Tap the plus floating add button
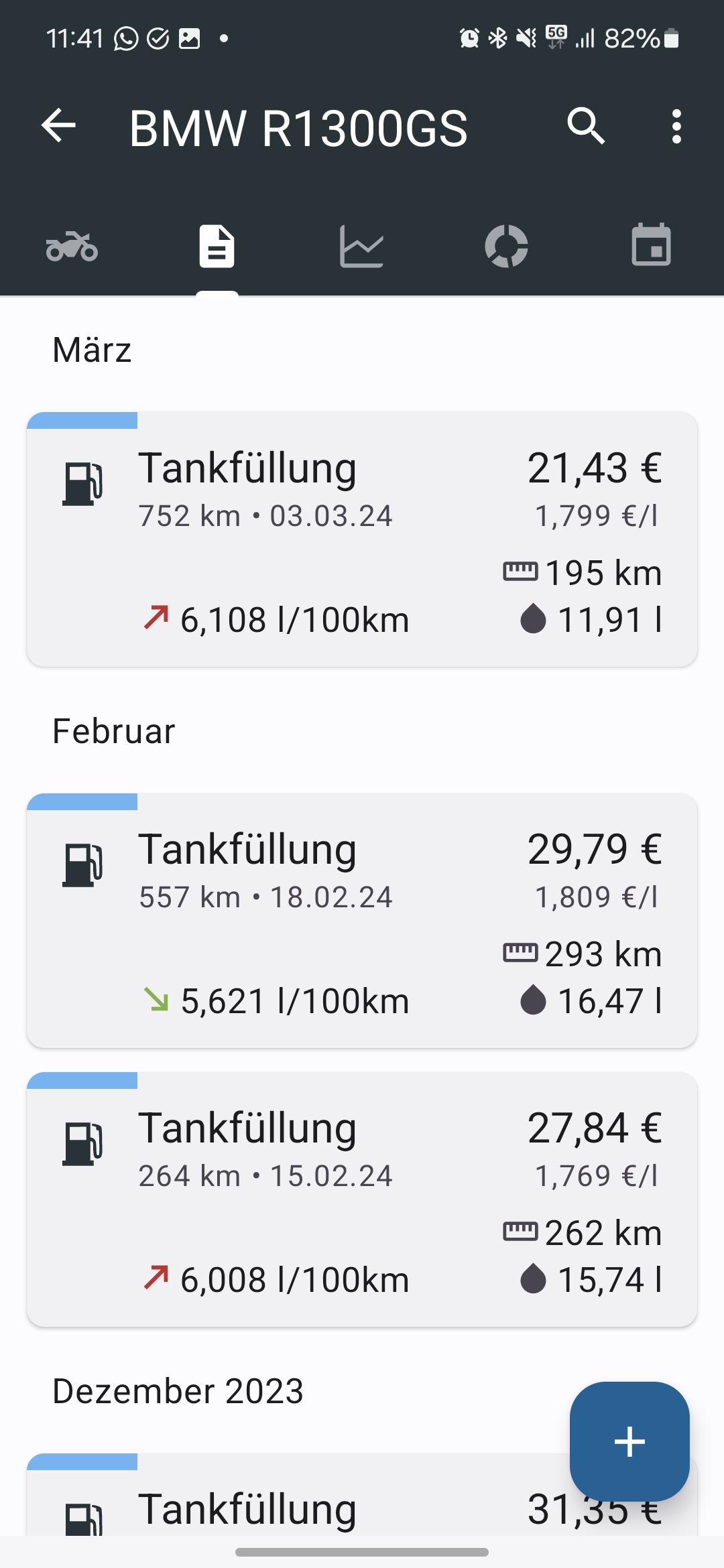The image size is (724, 1568). click(x=629, y=1441)
